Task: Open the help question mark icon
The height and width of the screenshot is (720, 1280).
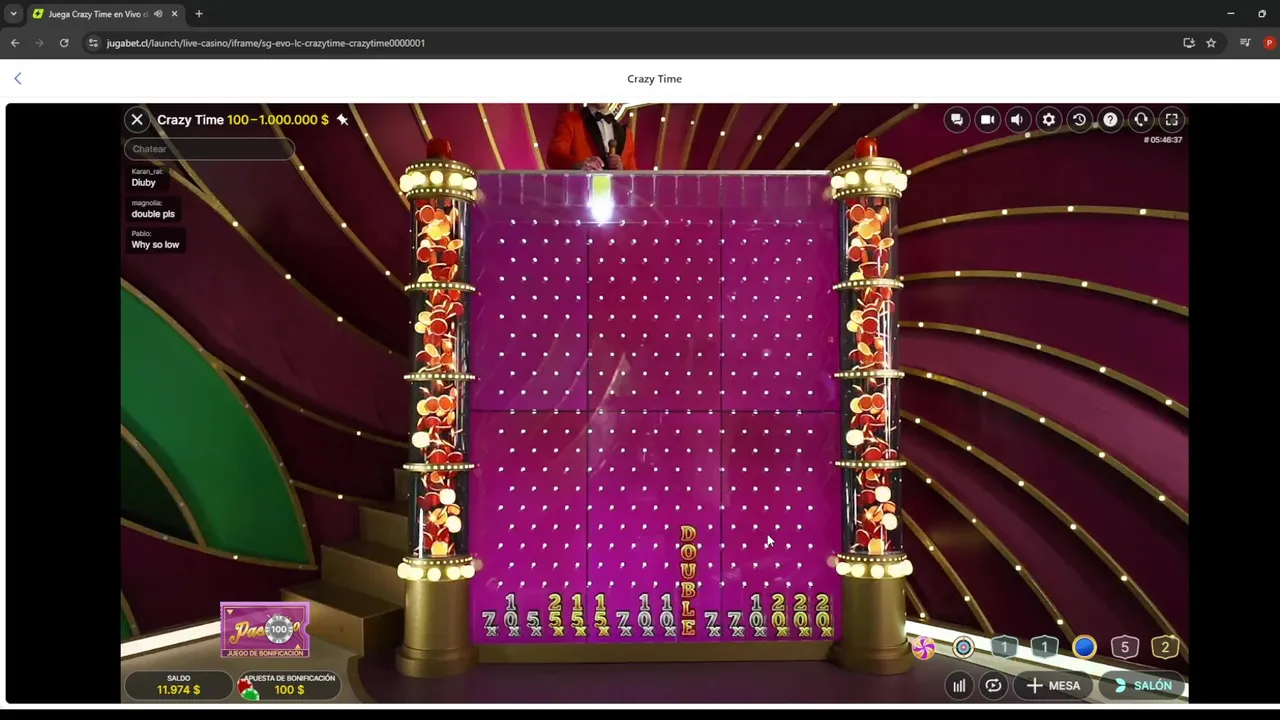Action: tap(1110, 119)
